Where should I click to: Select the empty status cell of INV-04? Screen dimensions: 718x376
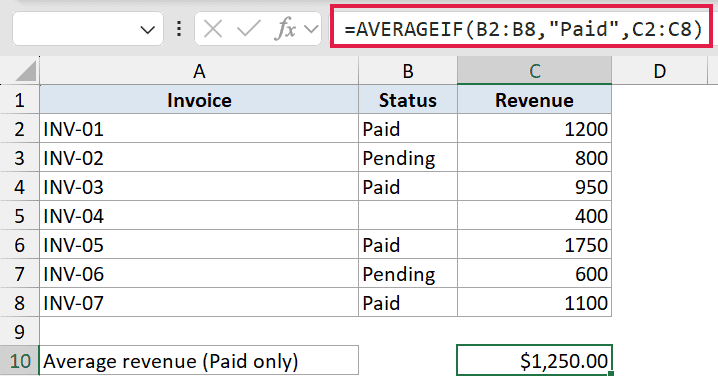pos(408,215)
